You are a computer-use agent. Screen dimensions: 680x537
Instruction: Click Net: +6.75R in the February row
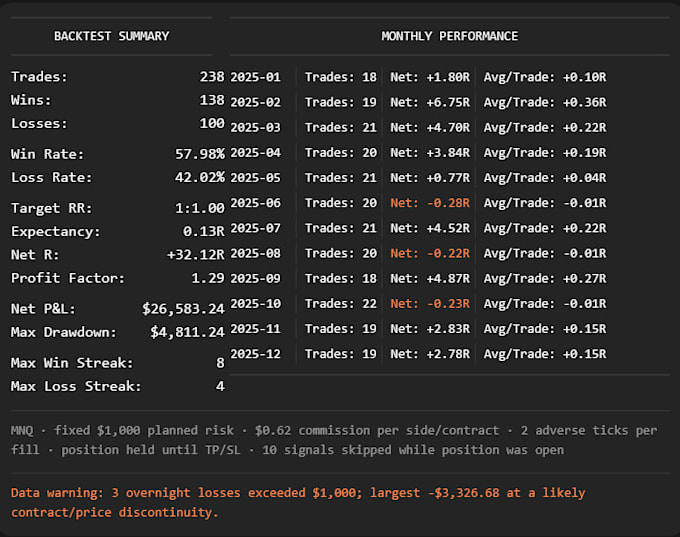coord(430,102)
